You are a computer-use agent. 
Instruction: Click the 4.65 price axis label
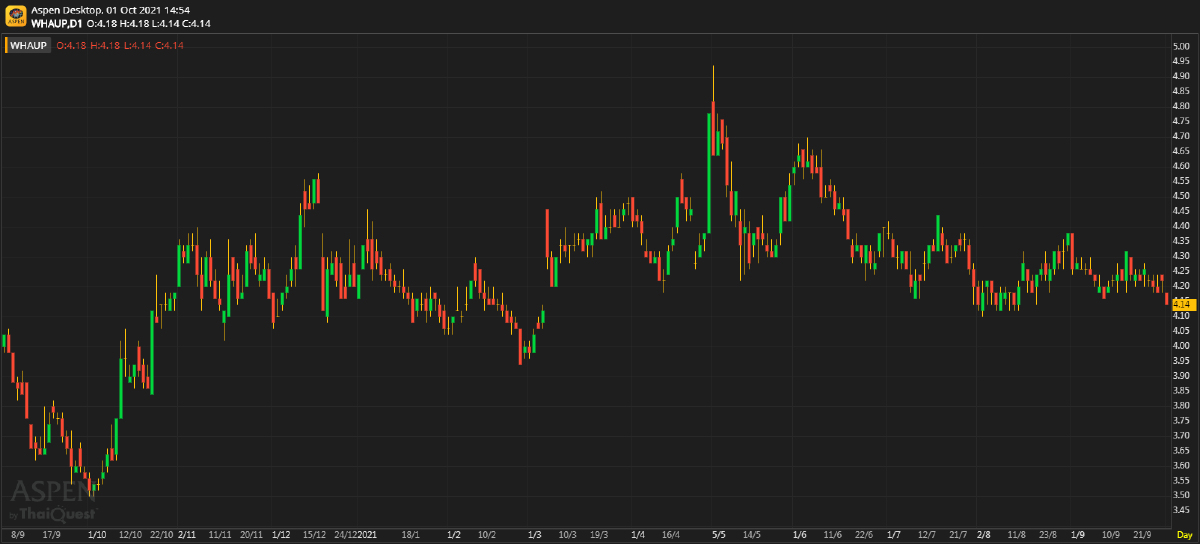point(1180,151)
